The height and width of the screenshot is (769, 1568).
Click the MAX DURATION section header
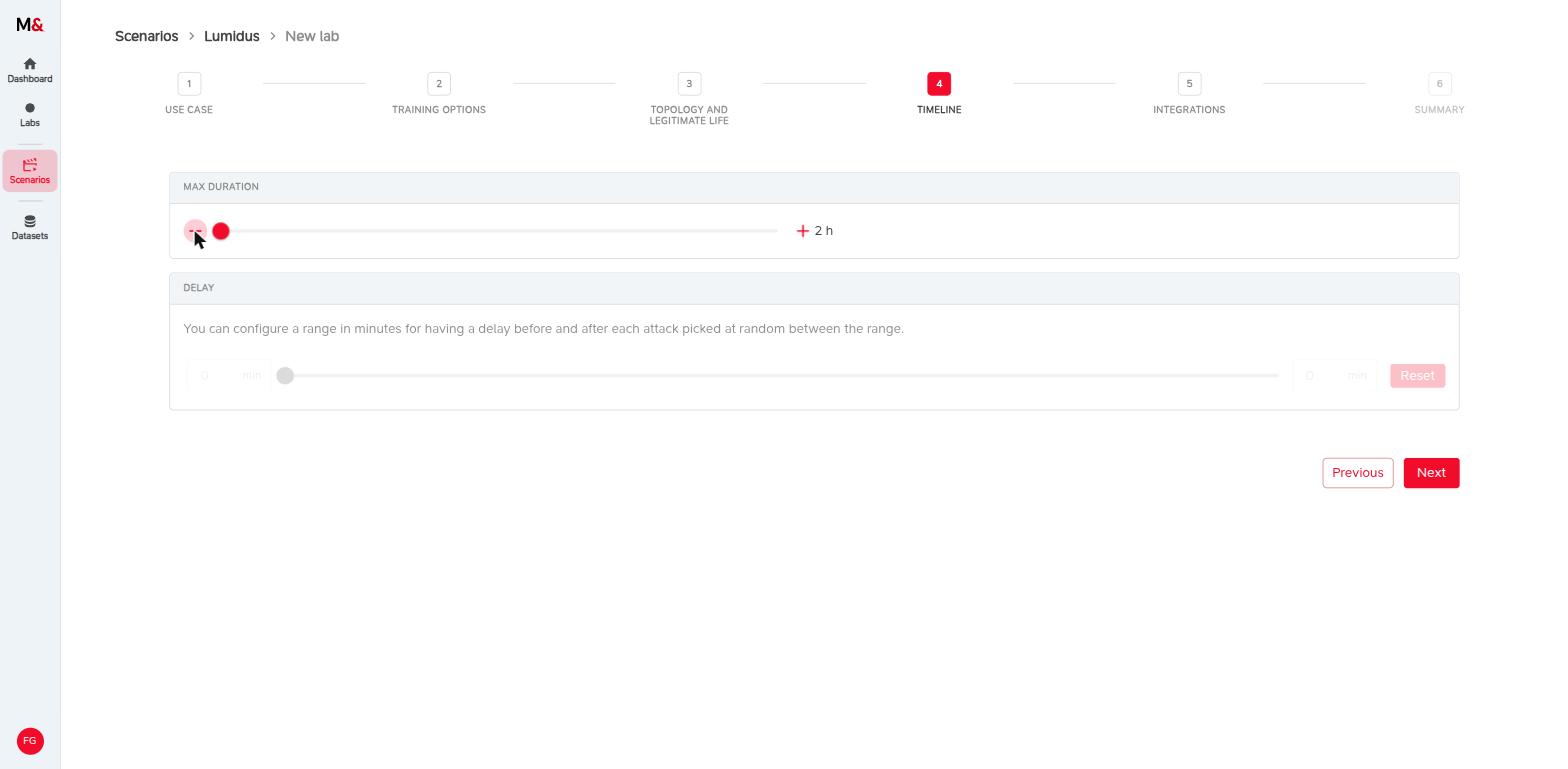pos(814,188)
